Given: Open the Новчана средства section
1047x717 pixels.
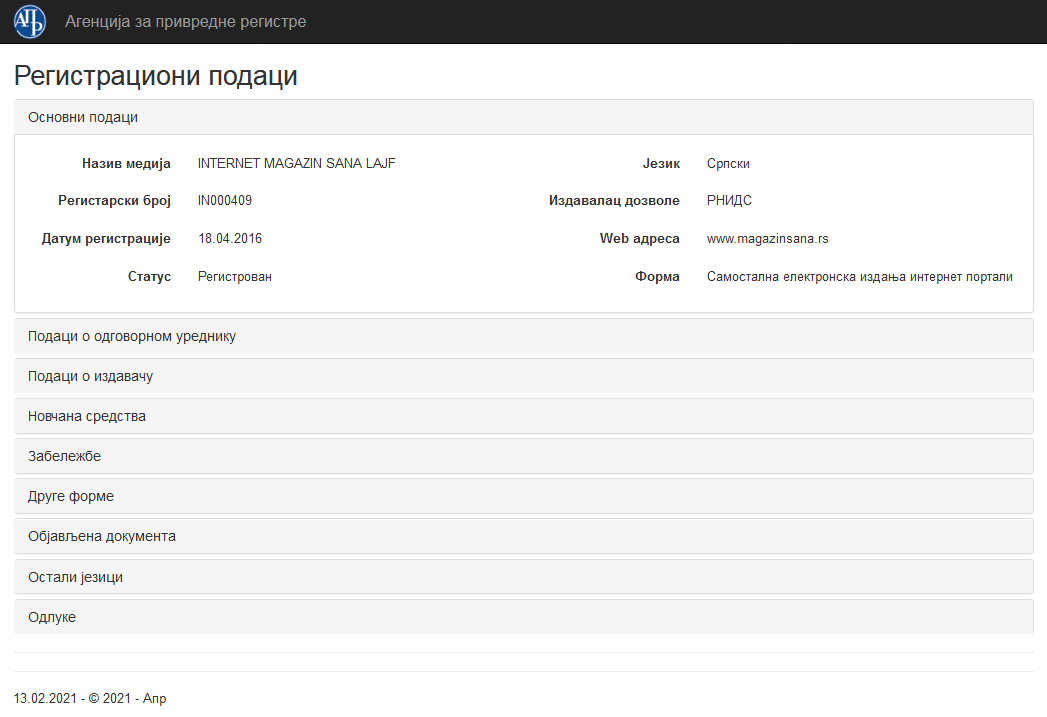Looking at the screenshot, I should [x=87, y=416].
